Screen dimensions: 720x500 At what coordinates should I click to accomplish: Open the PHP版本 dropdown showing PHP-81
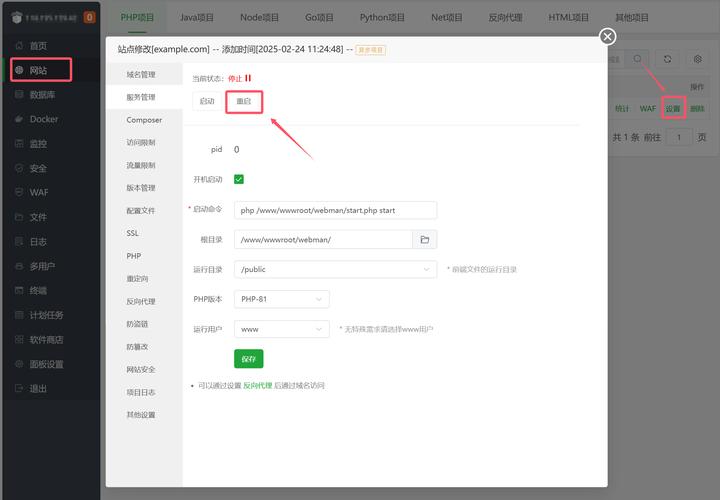pyautogui.click(x=281, y=299)
